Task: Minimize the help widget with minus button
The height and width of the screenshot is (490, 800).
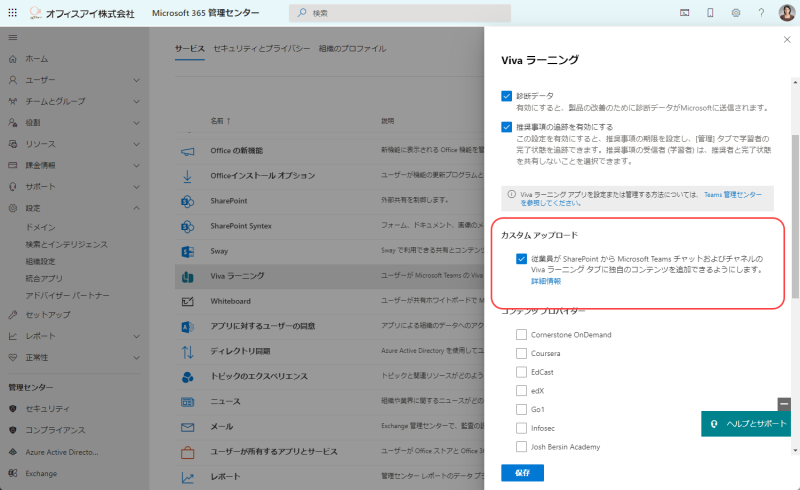Action: click(784, 404)
